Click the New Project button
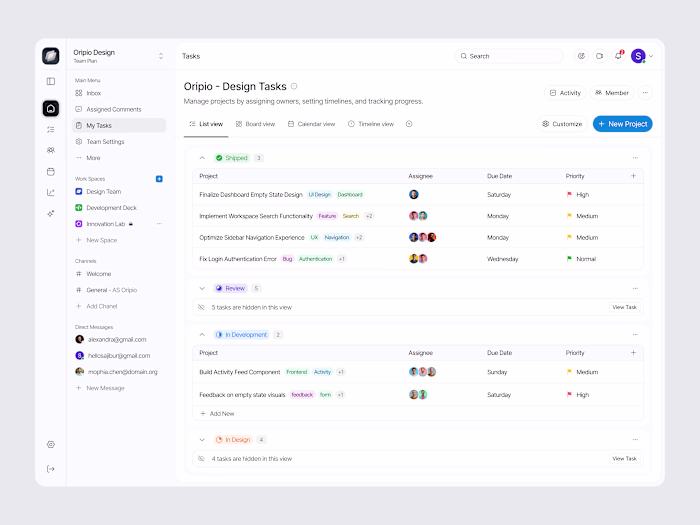700x525 pixels. [x=622, y=124]
